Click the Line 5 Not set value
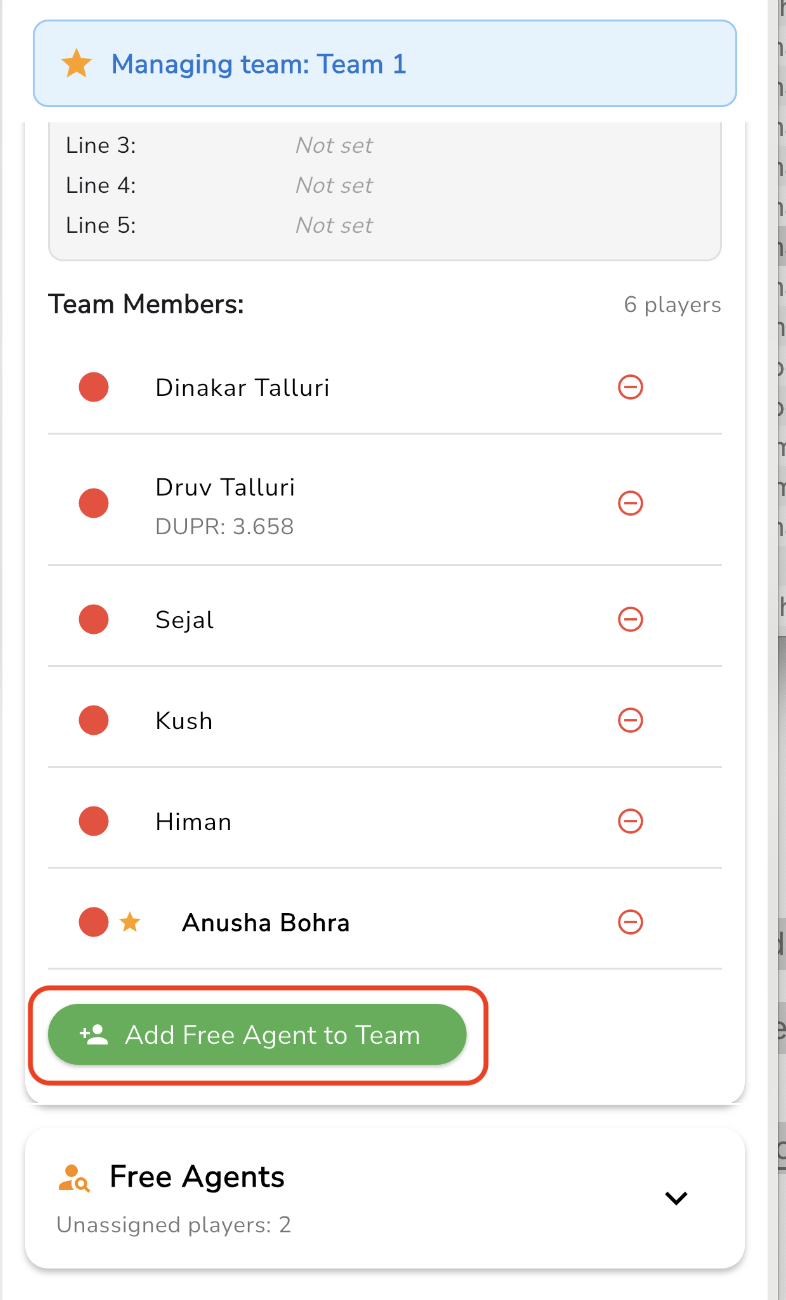786x1300 pixels. [x=334, y=226]
